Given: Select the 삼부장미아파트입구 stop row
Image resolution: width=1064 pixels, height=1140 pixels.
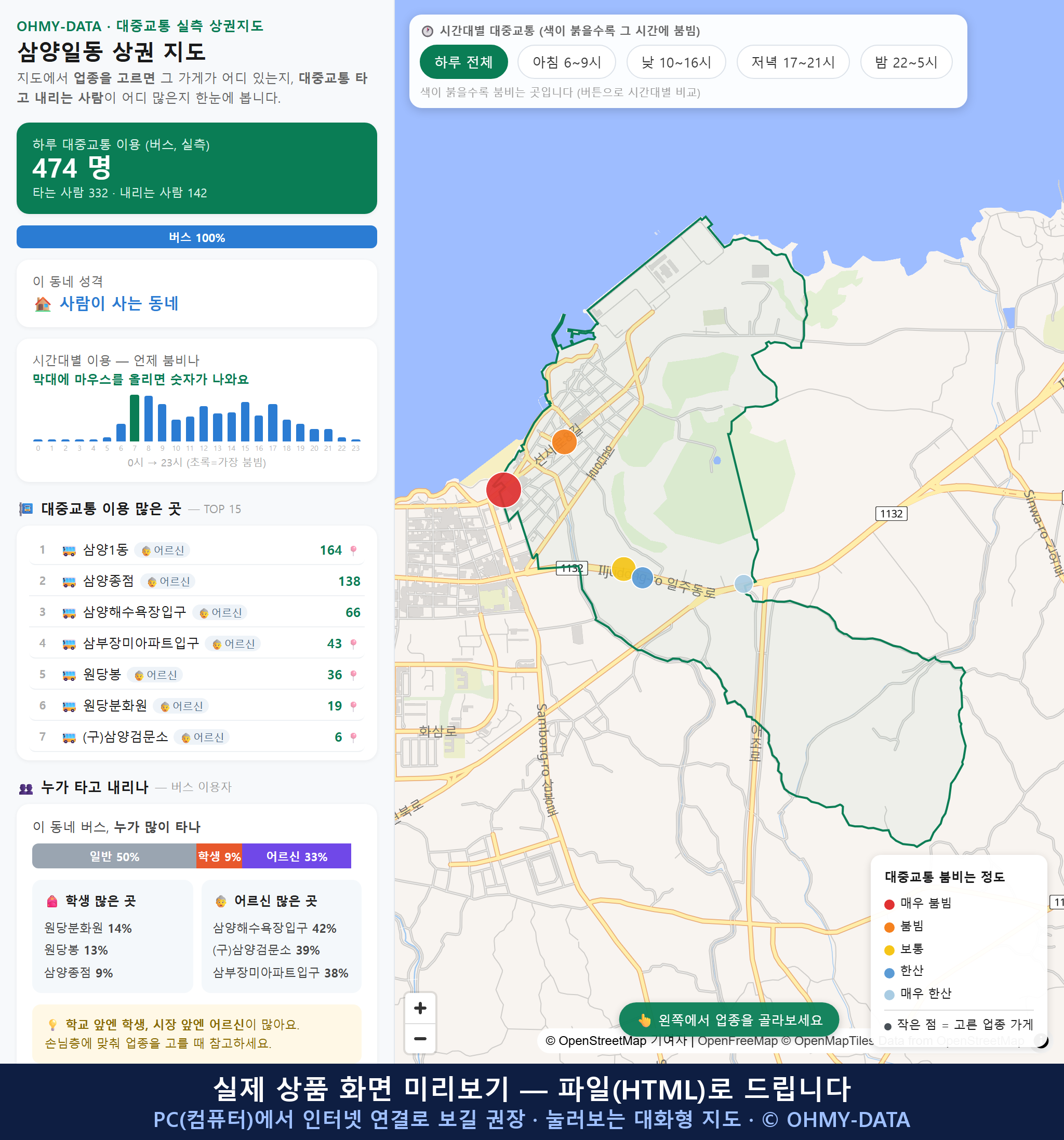Looking at the screenshot, I should point(197,643).
